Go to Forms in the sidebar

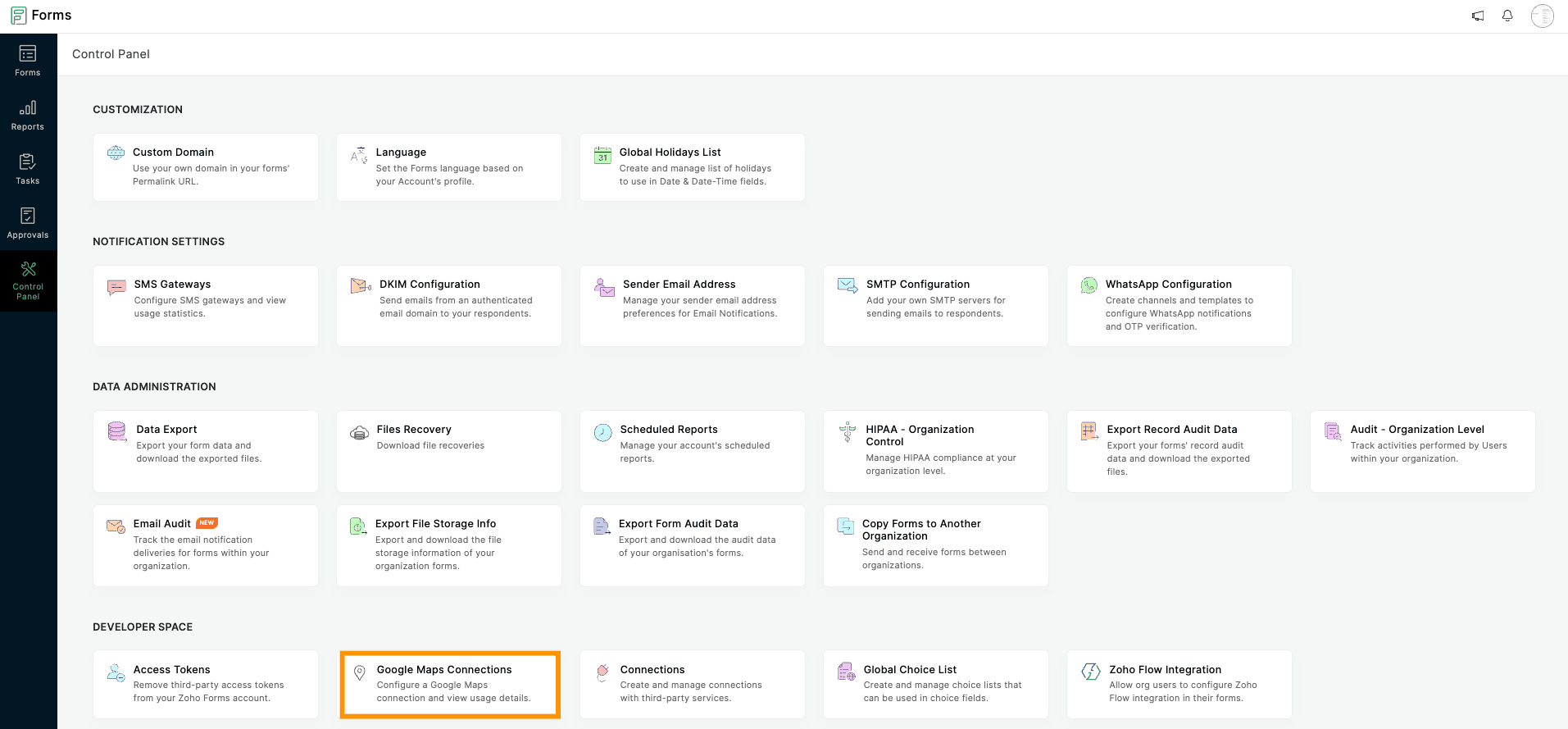click(28, 61)
